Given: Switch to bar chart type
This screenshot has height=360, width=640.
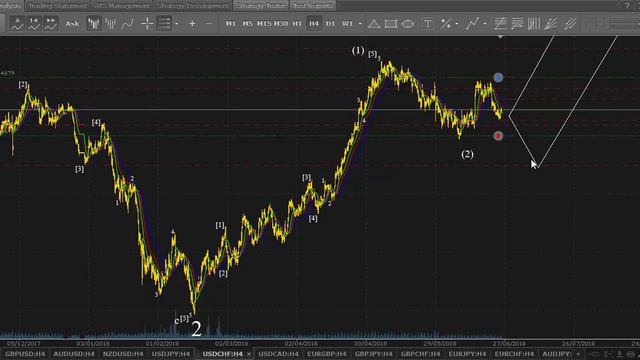Looking at the screenshot, I should coord(110,24).
